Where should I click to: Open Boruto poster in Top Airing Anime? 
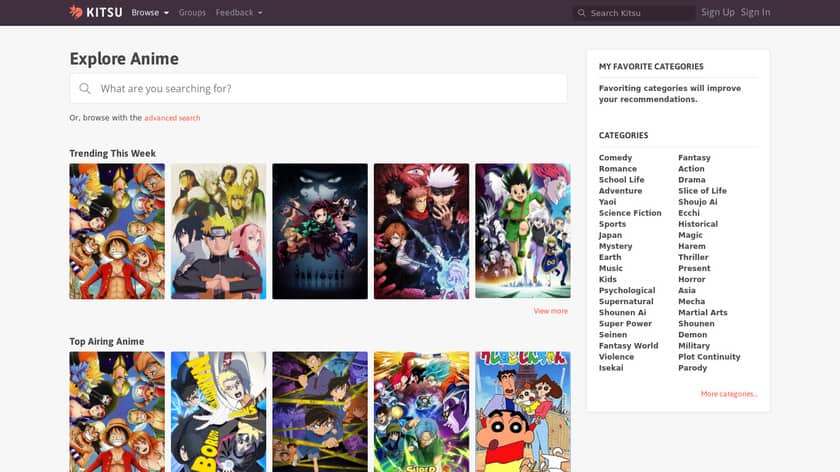pos(219,412)
